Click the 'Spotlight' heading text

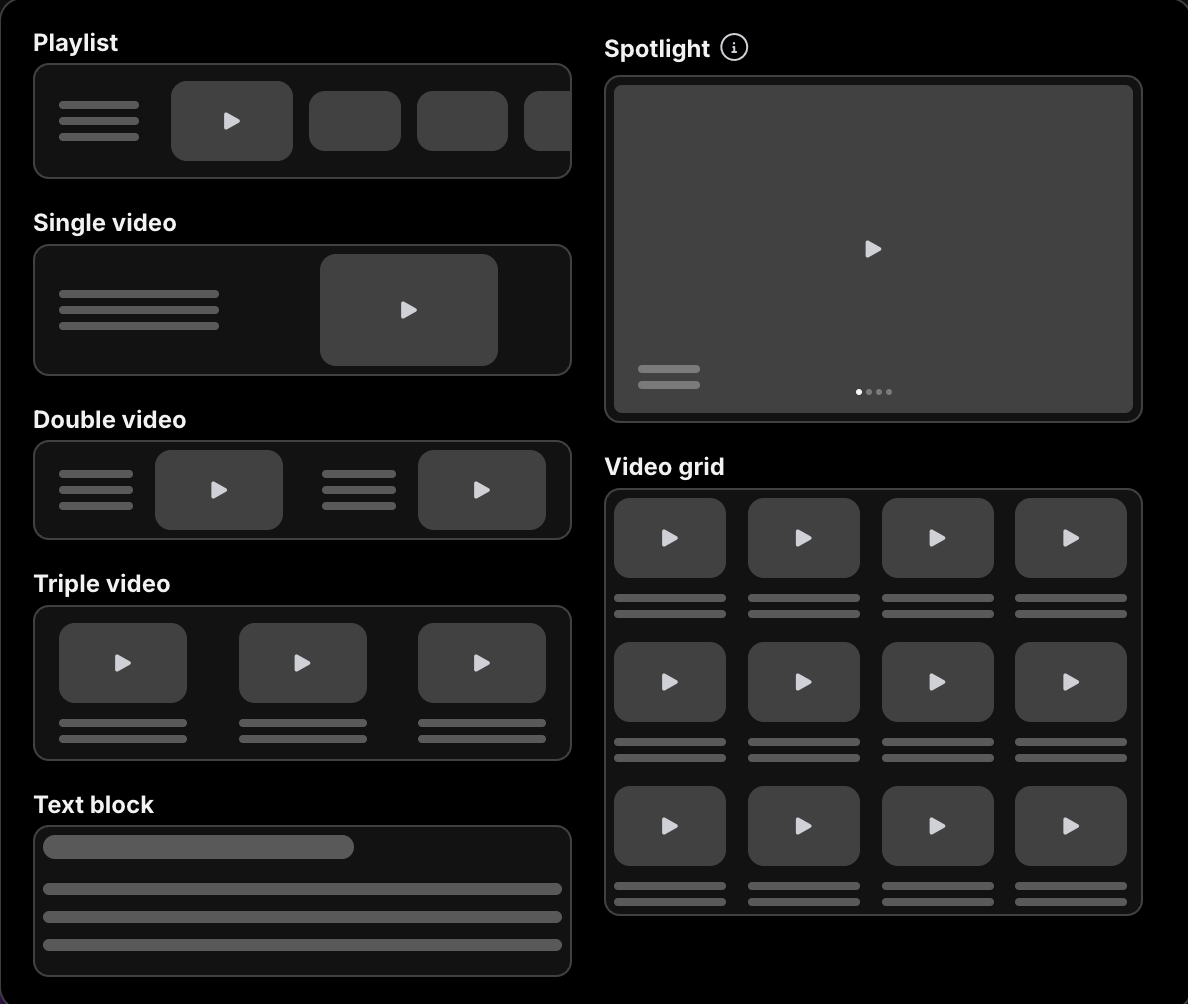[x=657, y=48]
